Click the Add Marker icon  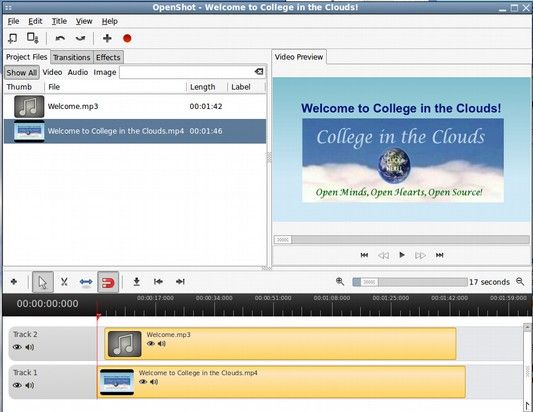point(136,282)
